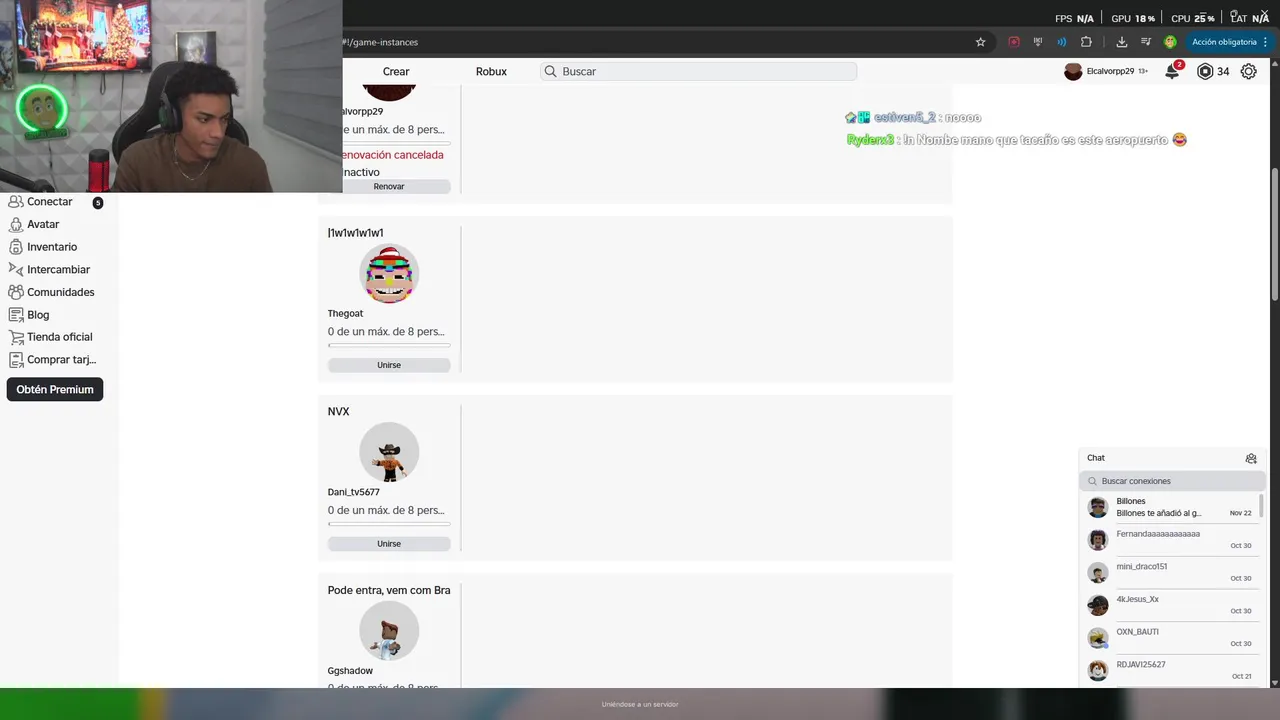Screen dimensions: 1280x720
Task: Open the OXN_BAUTI chat
Action: 1171,638
